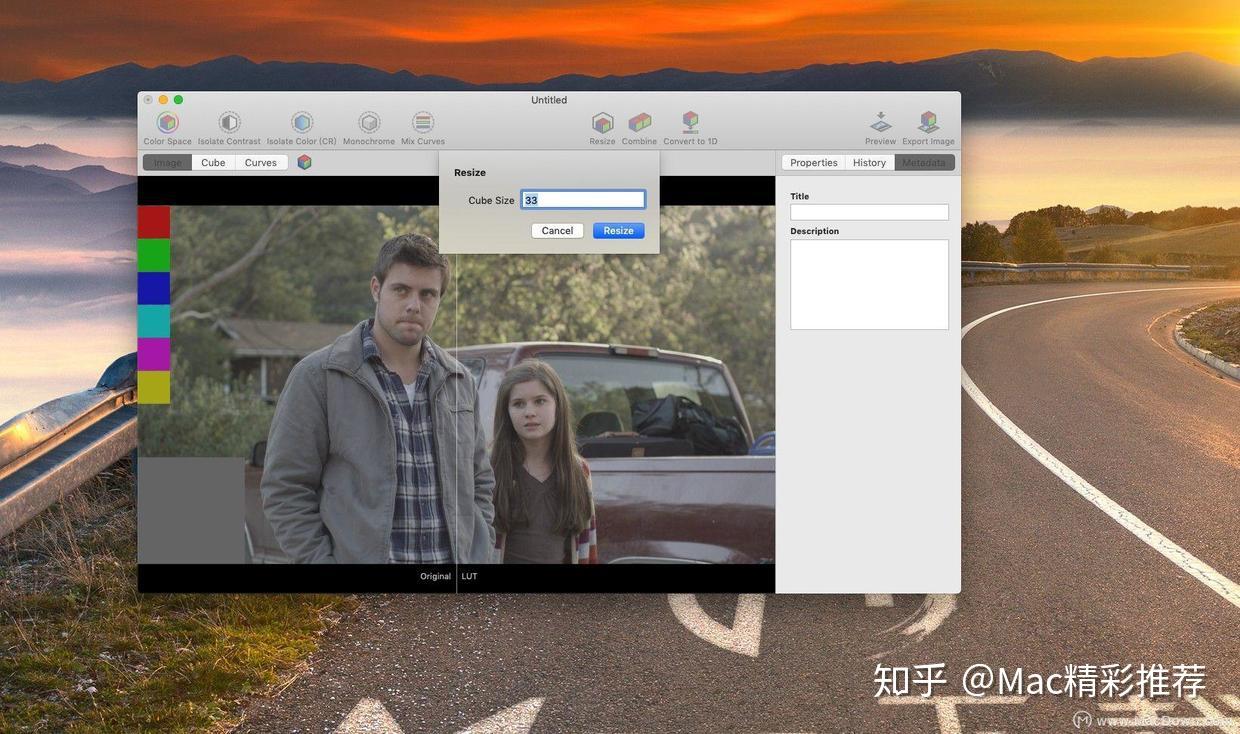Screen dimensions: 1240x734
Task: Cancel the Resize dialog
Action: (556, 230)
